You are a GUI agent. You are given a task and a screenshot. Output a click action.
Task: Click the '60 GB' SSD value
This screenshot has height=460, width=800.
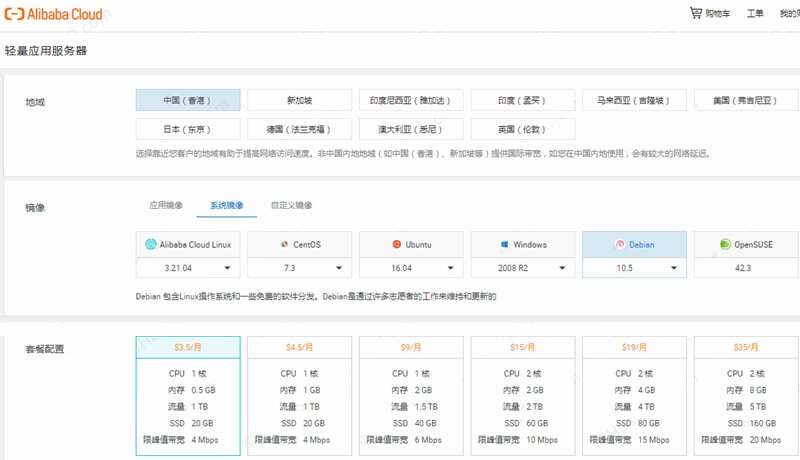coord(537,423)
